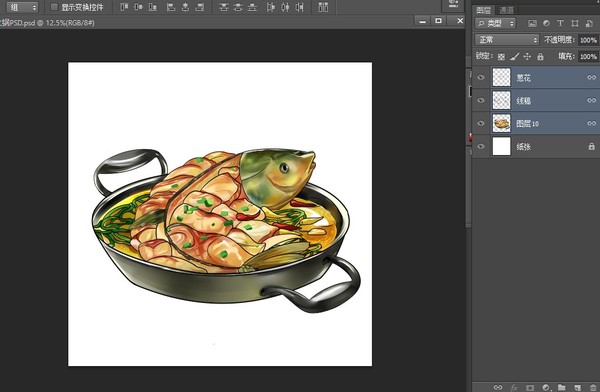Screen dimensions: 600x392
Task: Toggle visibility of 纸张 layer
Action: tap(481, 146)
